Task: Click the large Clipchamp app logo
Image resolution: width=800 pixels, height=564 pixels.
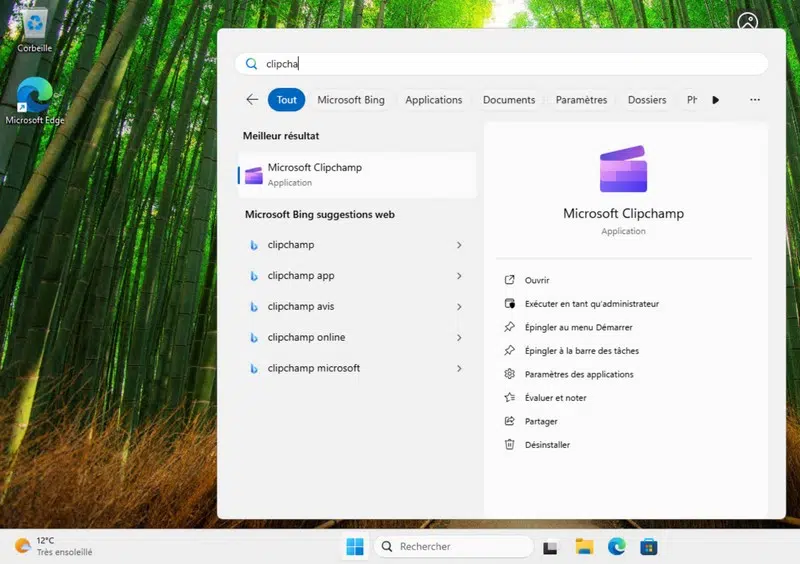Action: point(623,169)
